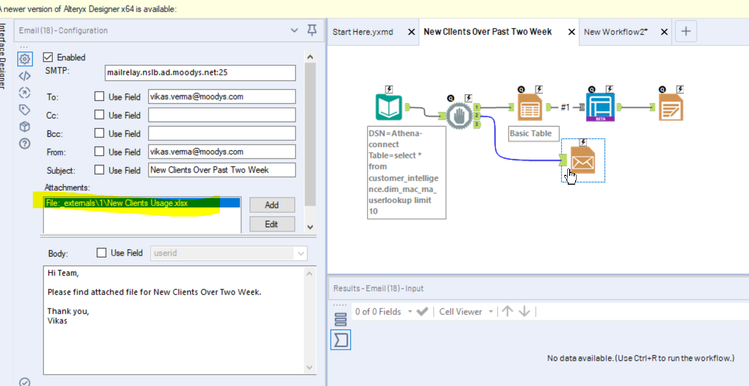Click the email Body text area
The width and height of the screenshot is (749, 386).
click(x=174, y=320)
